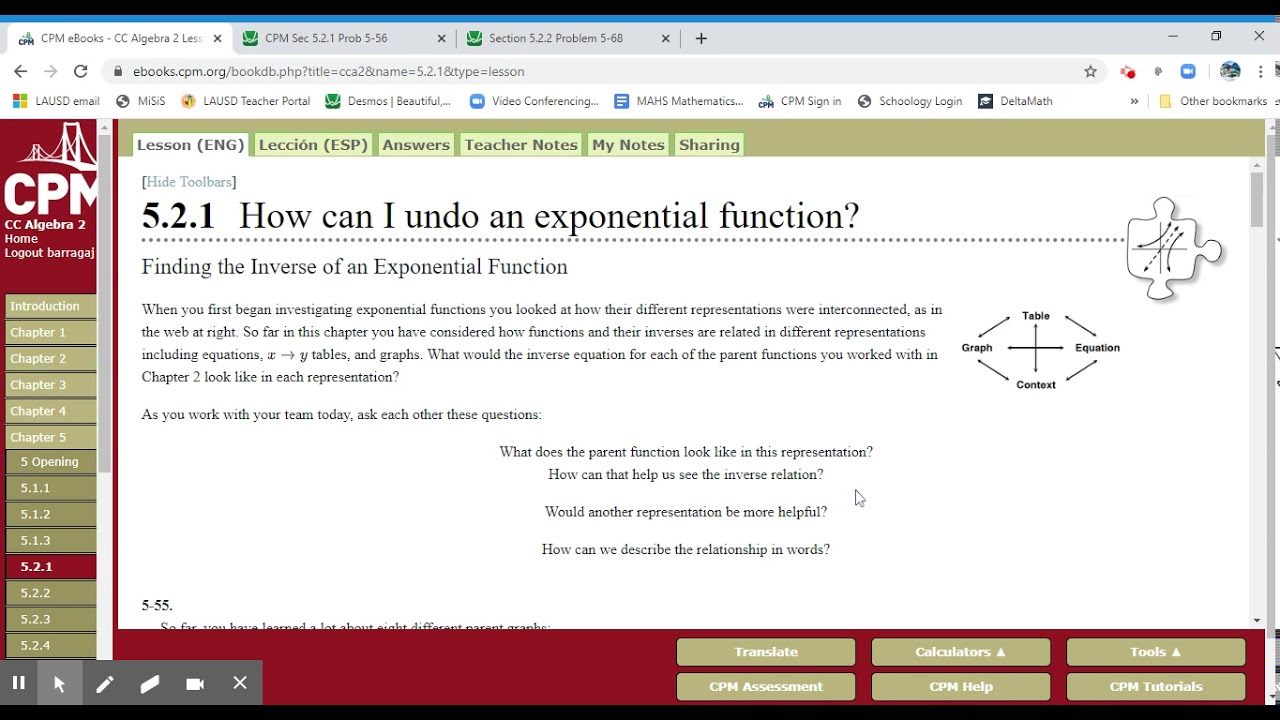Expand Chapter 2 in the sidebar
1280x720 pixels.
(50, 358)
